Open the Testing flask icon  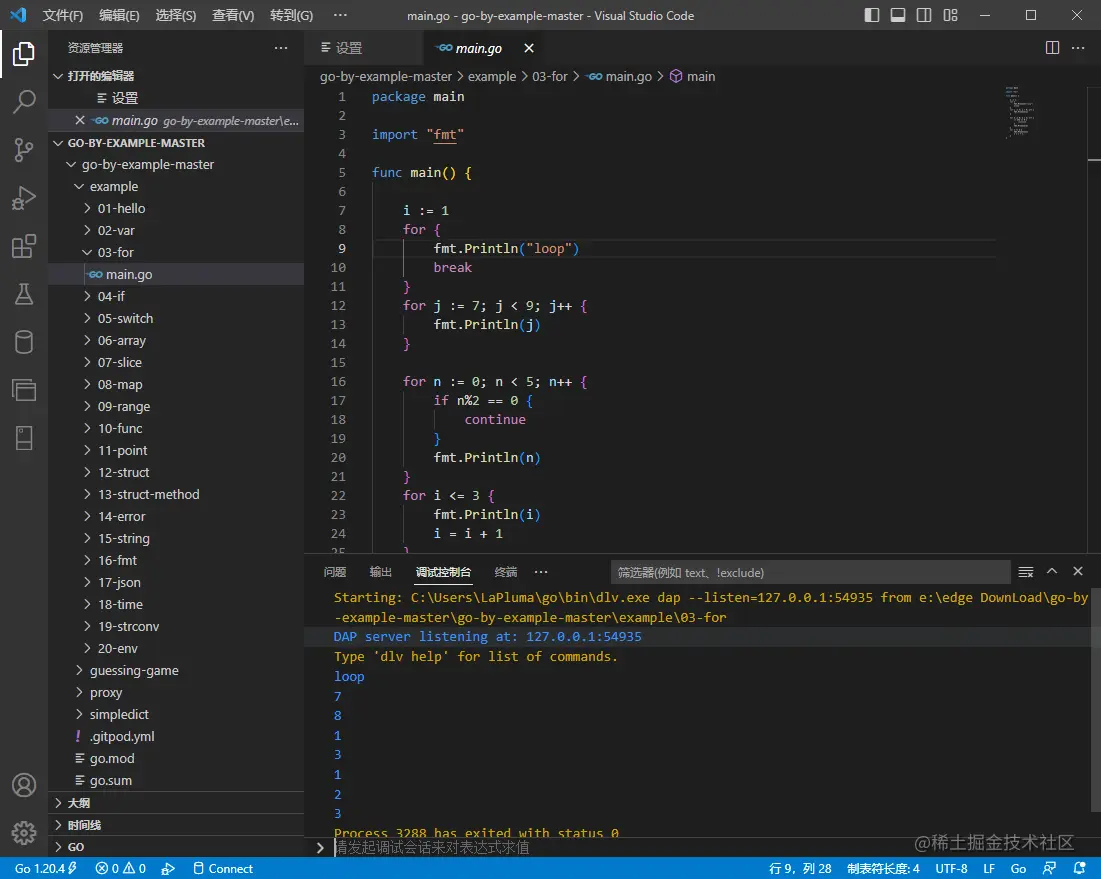[24, 294]
